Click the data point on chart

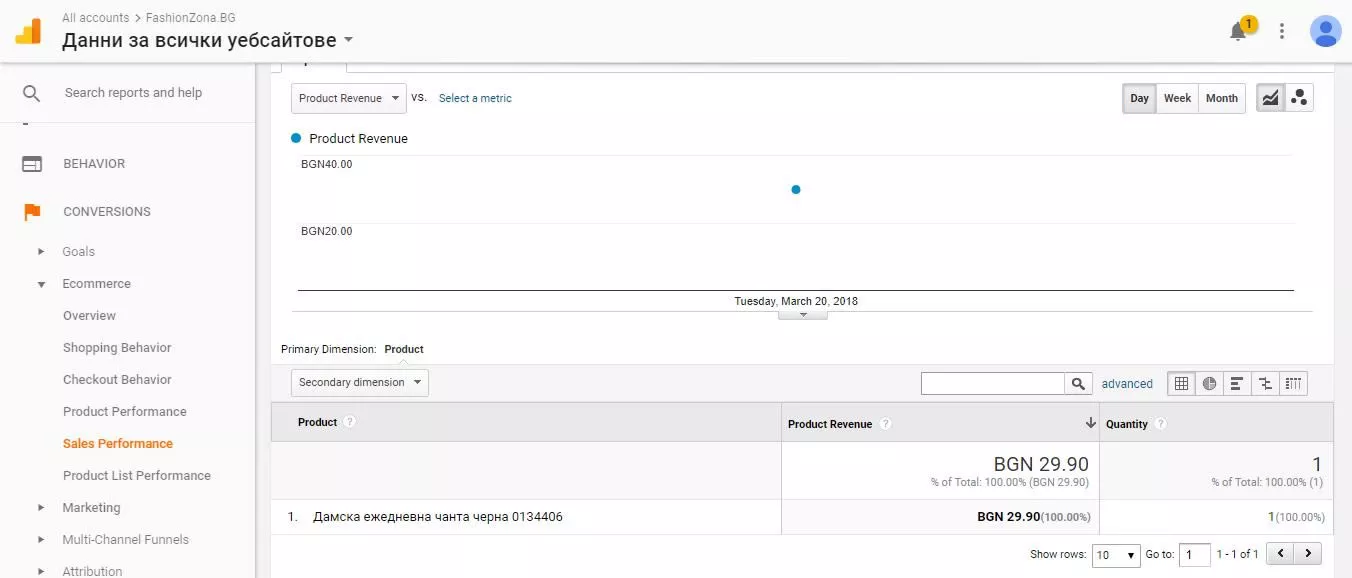796,189
